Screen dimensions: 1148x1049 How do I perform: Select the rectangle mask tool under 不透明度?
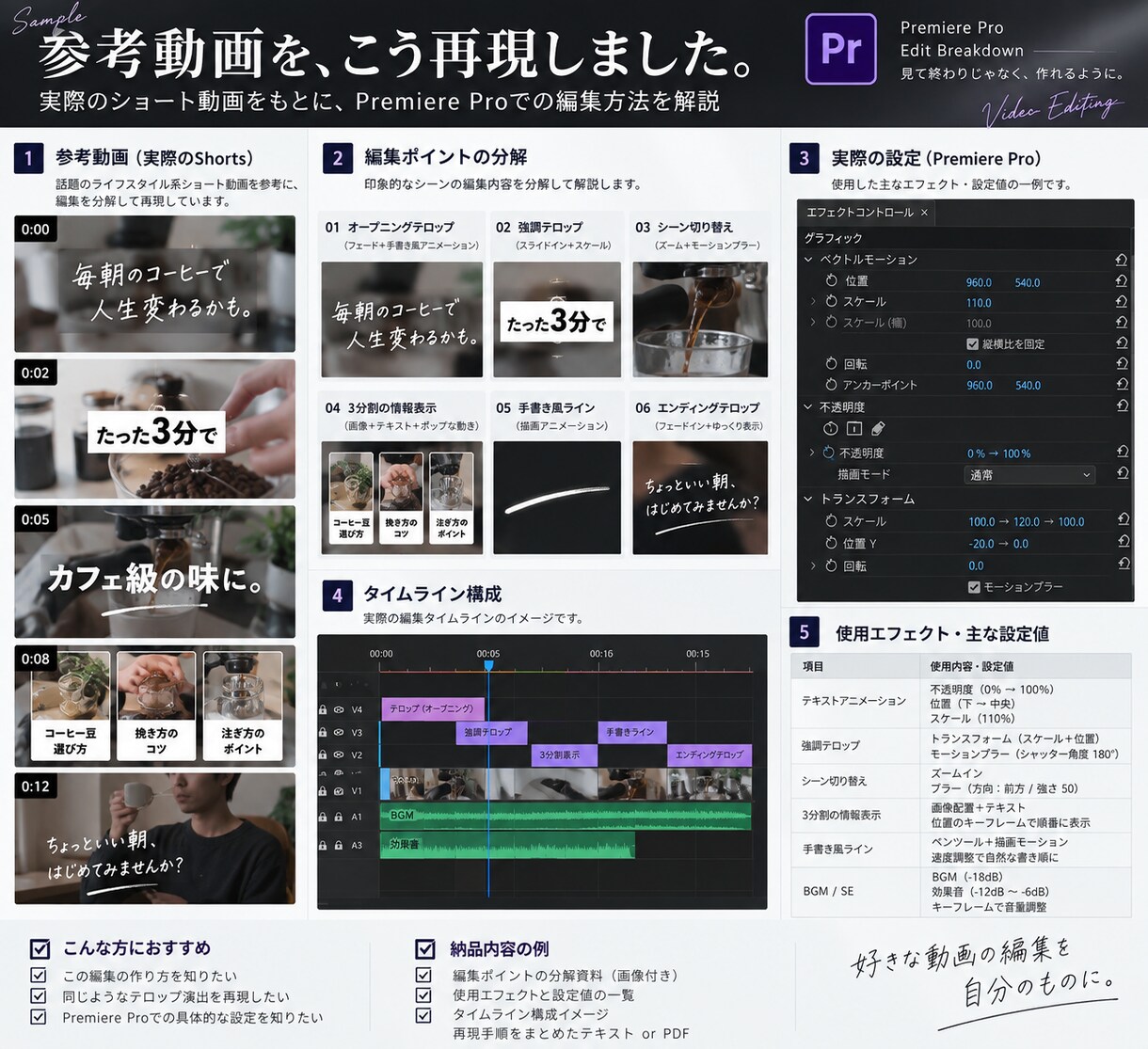pyautogui.click(x=854, y=428)
